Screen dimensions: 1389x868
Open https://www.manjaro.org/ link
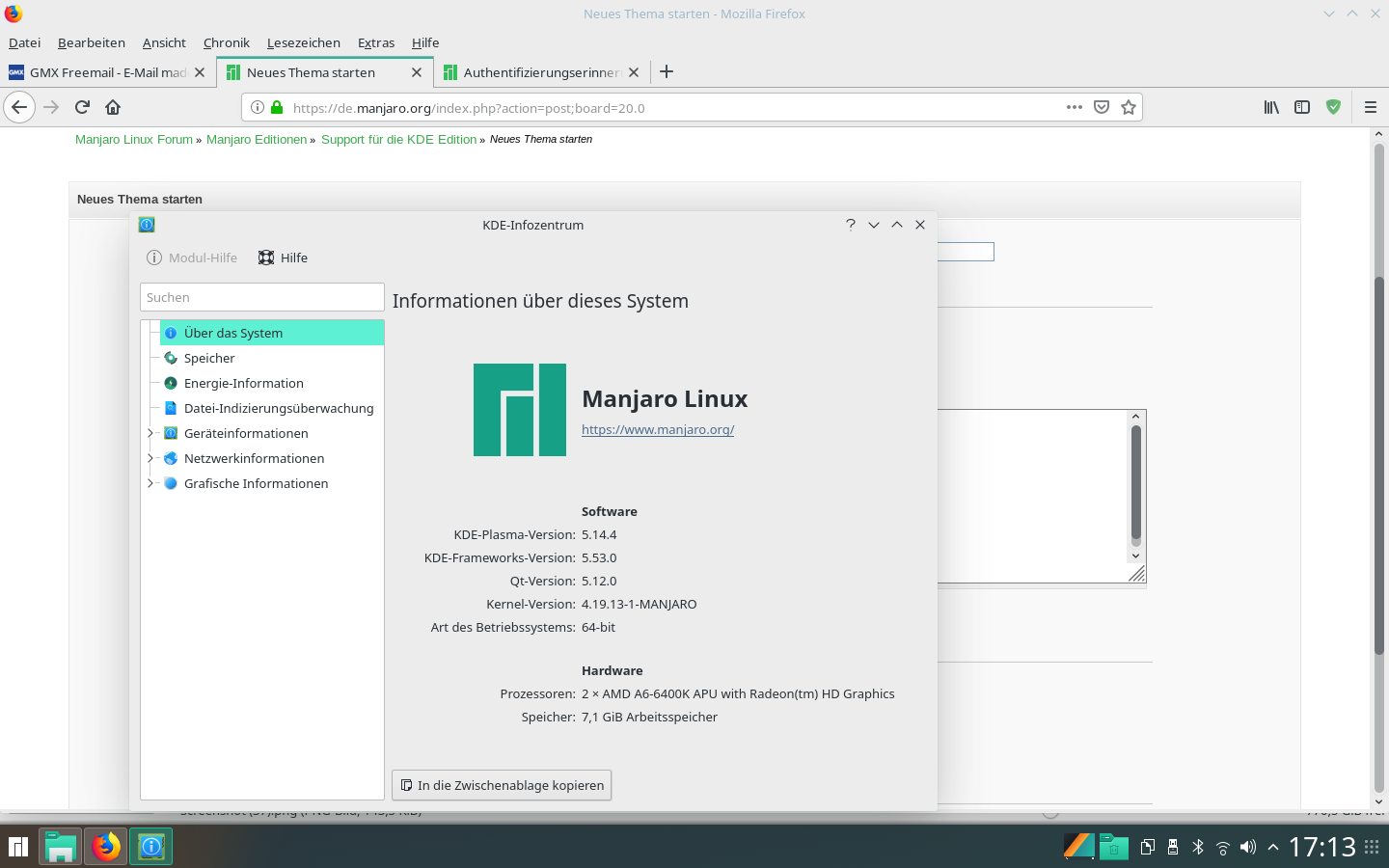(x=658, y=429)
